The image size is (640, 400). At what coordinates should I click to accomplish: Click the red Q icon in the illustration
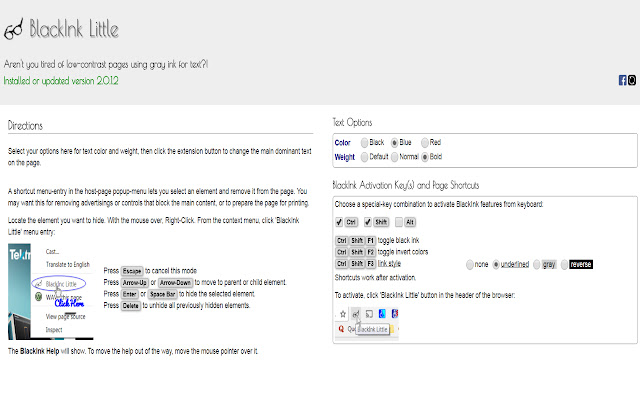pyautogui.click(x=341, y=329)
